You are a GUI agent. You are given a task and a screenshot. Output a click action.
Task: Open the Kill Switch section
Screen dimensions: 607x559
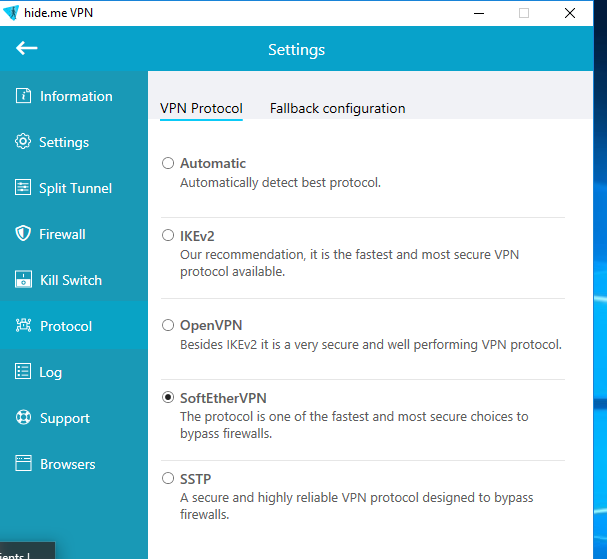click(74, 280)
